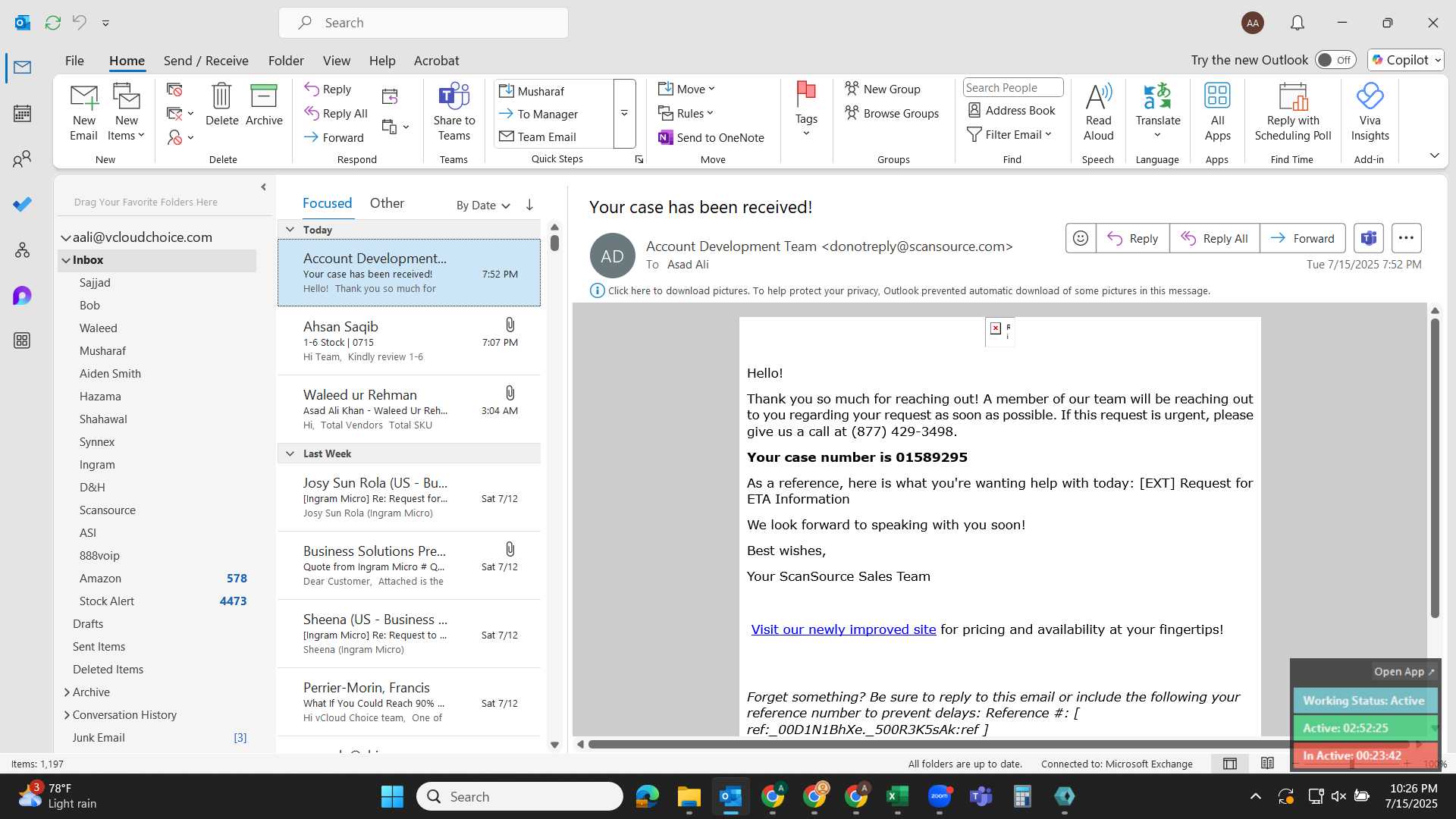Open Read Aloud speech tool
Screen dimensions: 1456x819
(1098, 113)
